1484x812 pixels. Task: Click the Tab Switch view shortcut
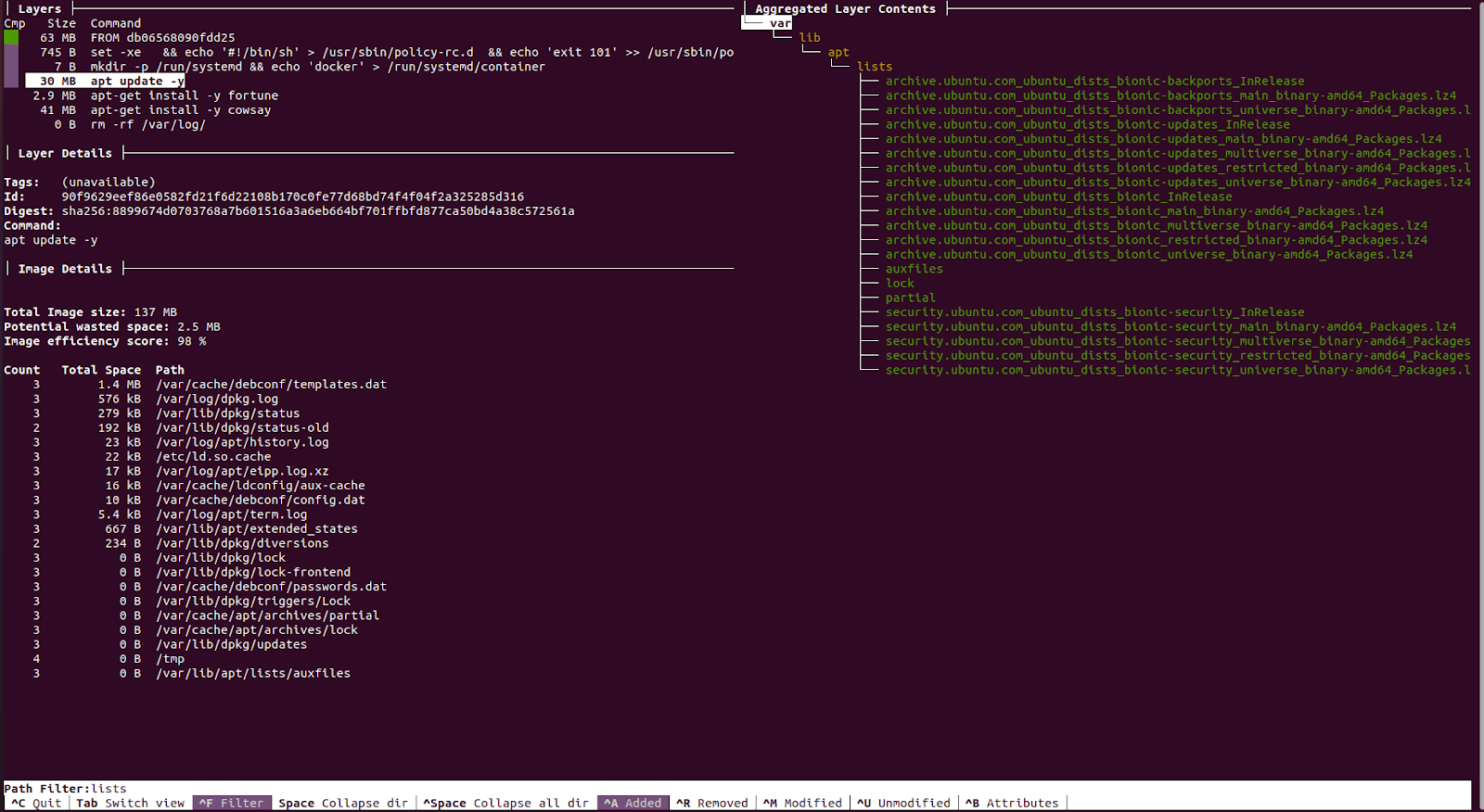tap(131, 803)
